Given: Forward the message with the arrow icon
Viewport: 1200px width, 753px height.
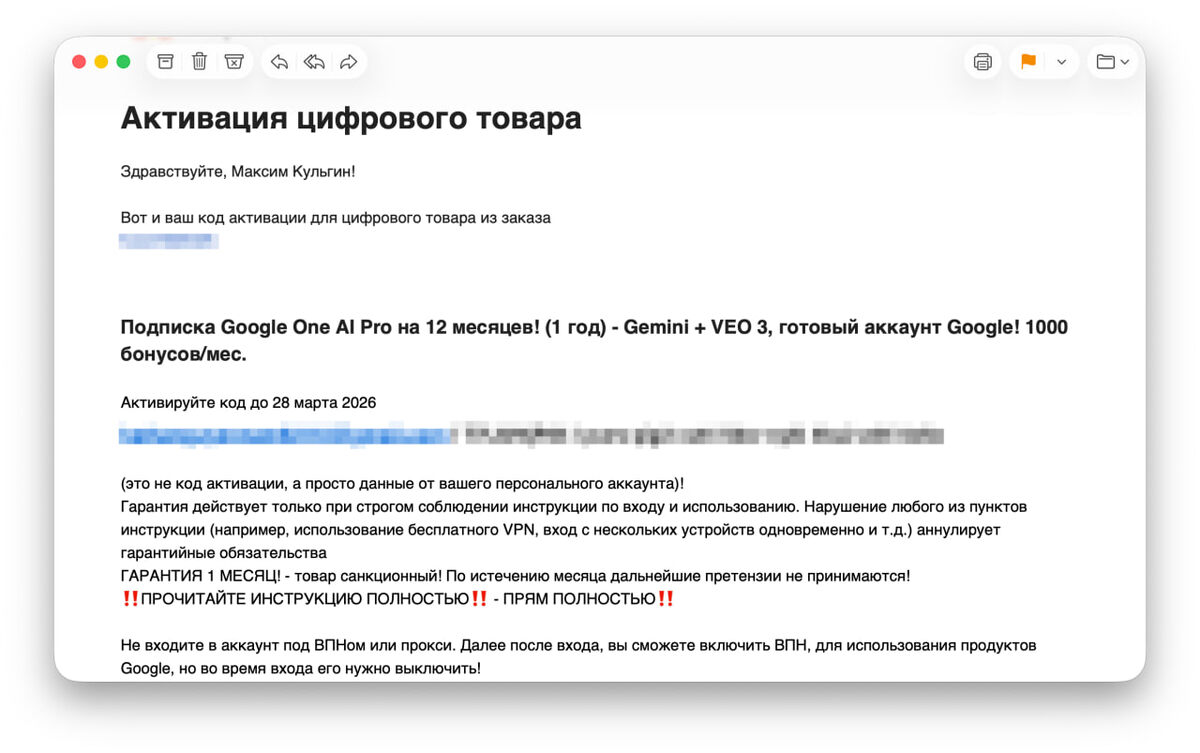Looking at the screenshot, I should (348, 62).
